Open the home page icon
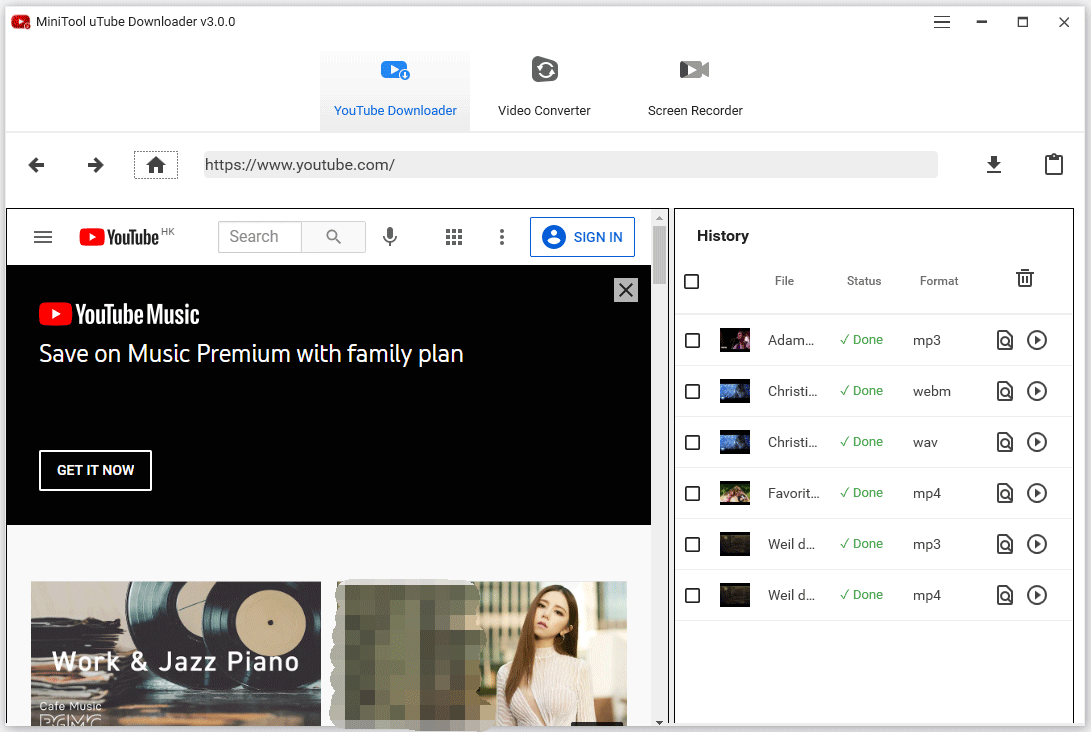The image size is (1091, 732). pos(156,165)
